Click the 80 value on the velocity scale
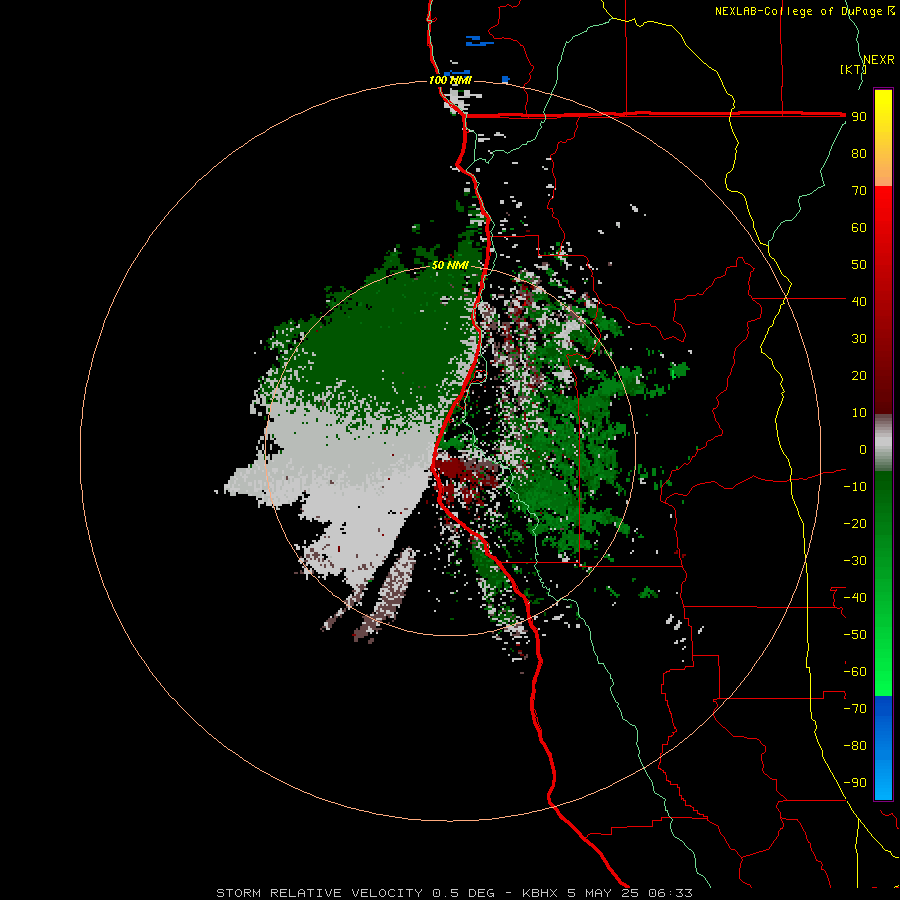 point(859,154)
